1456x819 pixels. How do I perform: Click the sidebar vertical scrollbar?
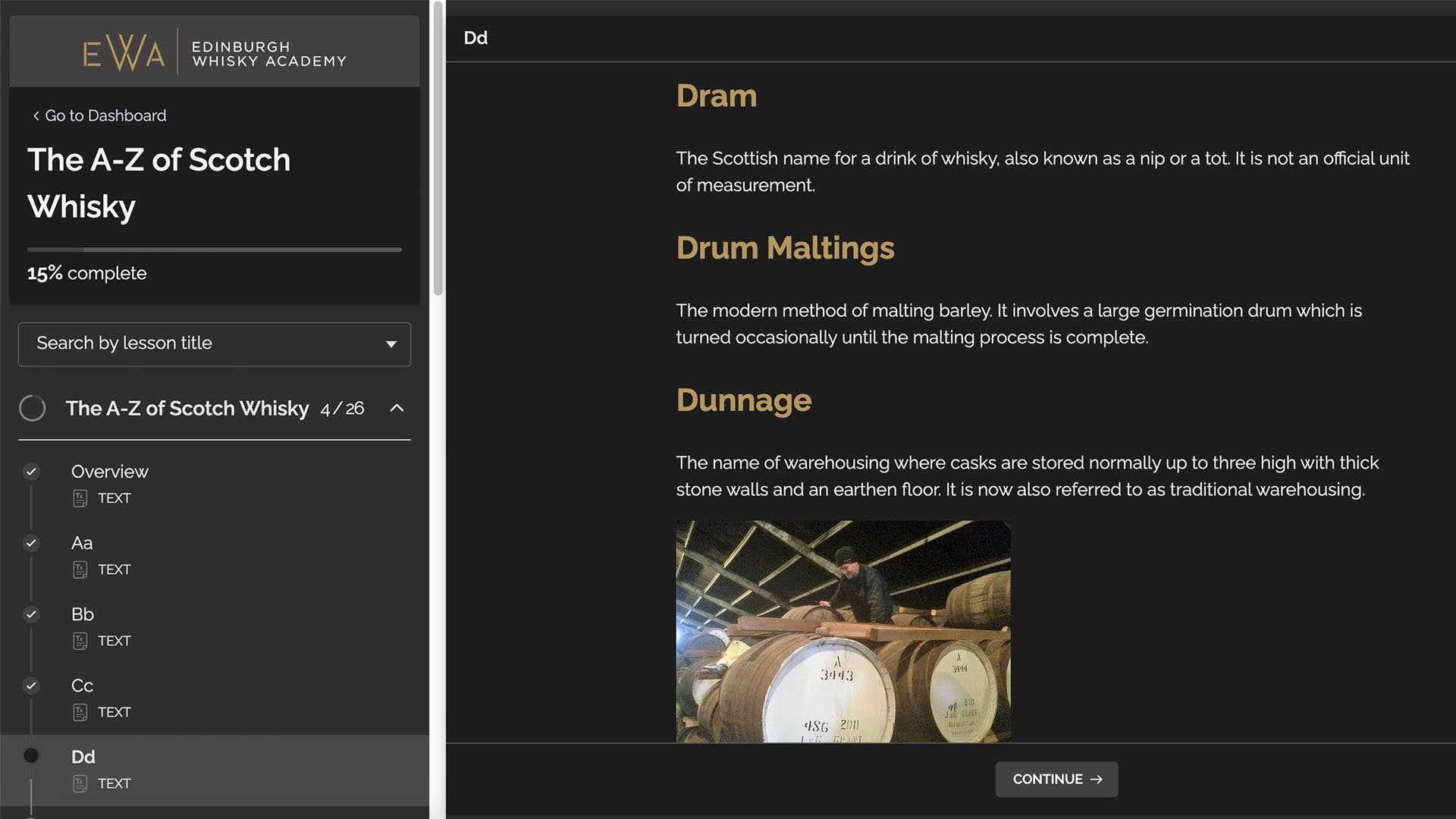tap(438, 150)
